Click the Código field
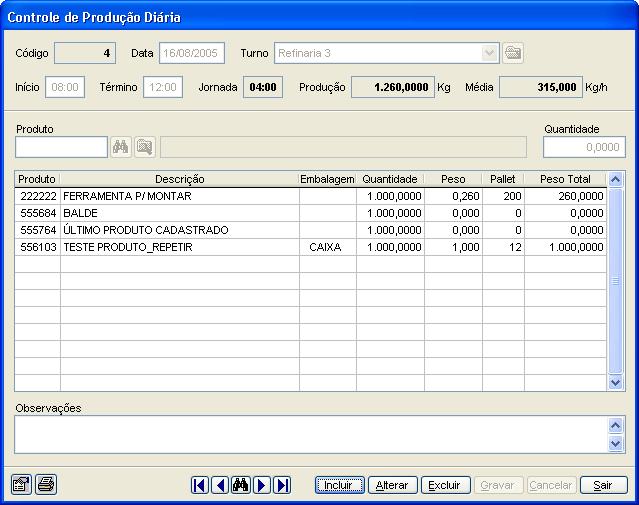Screen dimensions: 639x505 pos(85,53)
